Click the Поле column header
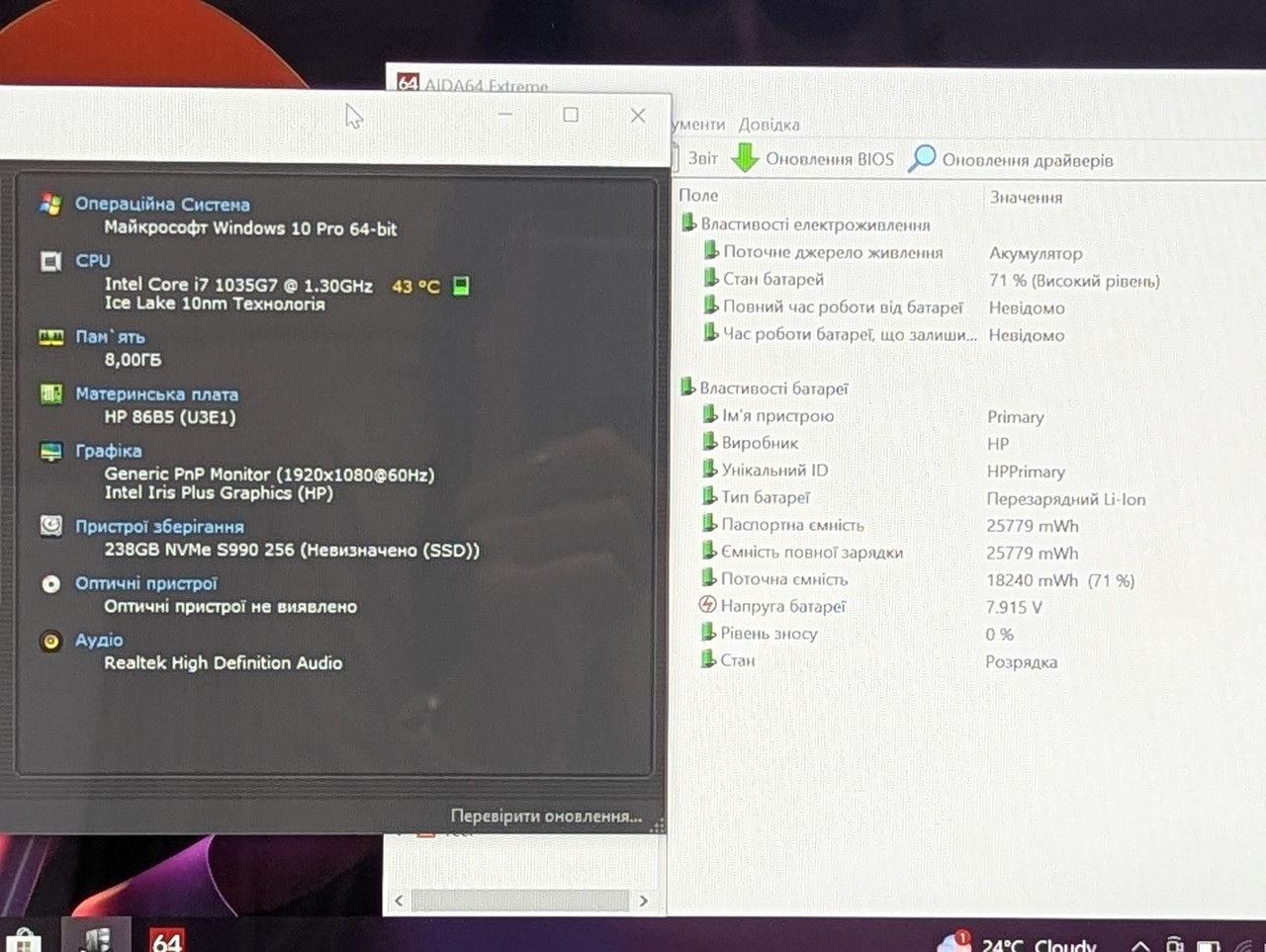Screen dimensions: 1266x952 (x=698, y=195)
